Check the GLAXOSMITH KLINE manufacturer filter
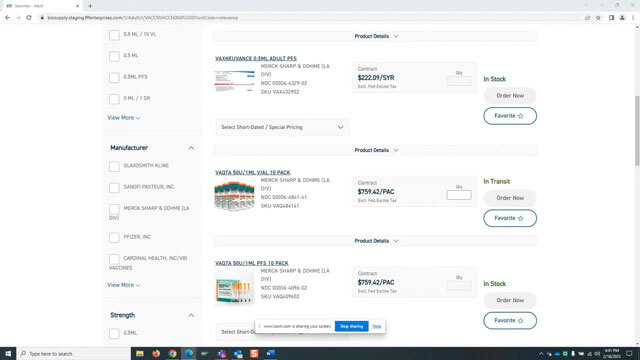Screen dimensions: 640x360 [114, 166]
